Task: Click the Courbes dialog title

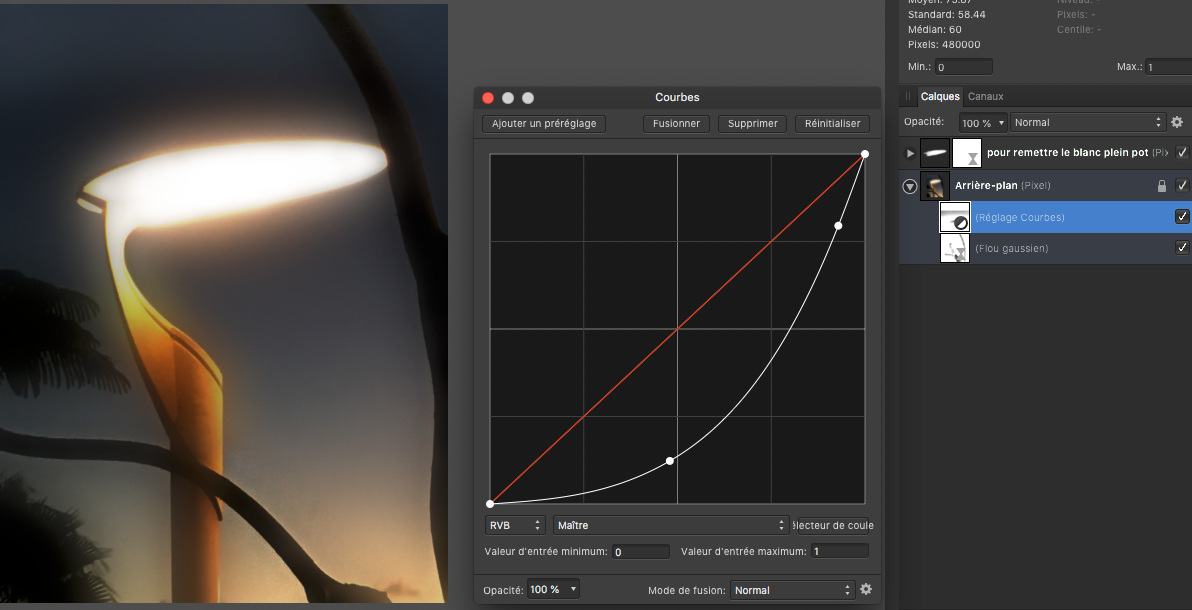Action: (677, 97)
